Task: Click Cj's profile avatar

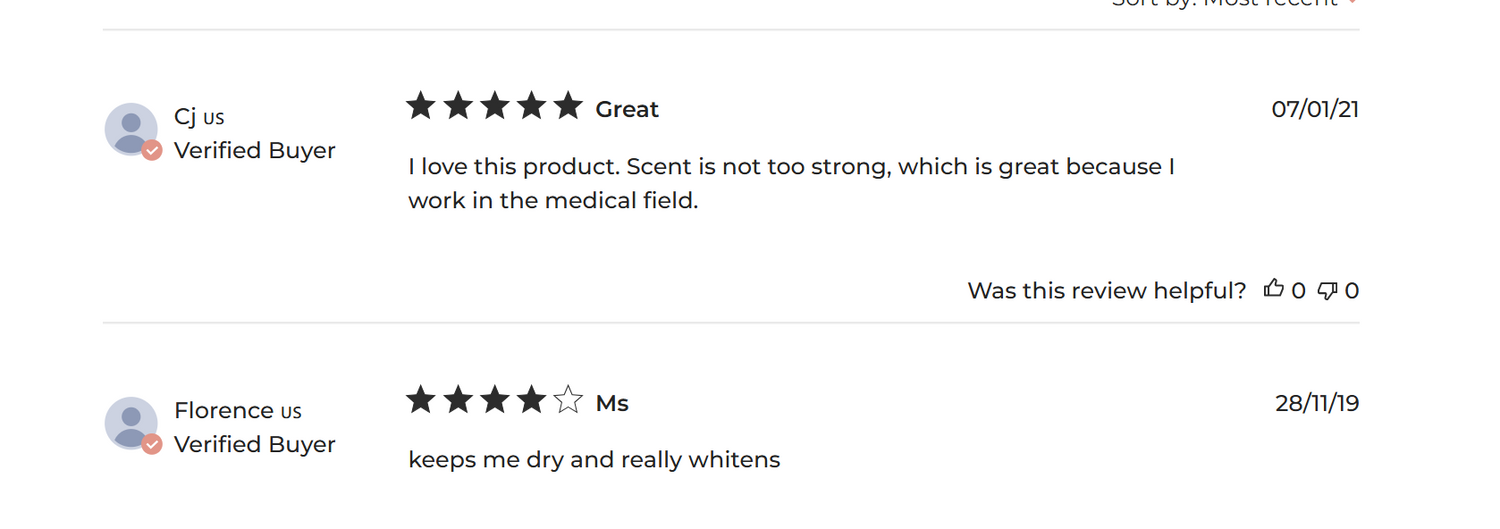Action: click(x=130, y=129)
